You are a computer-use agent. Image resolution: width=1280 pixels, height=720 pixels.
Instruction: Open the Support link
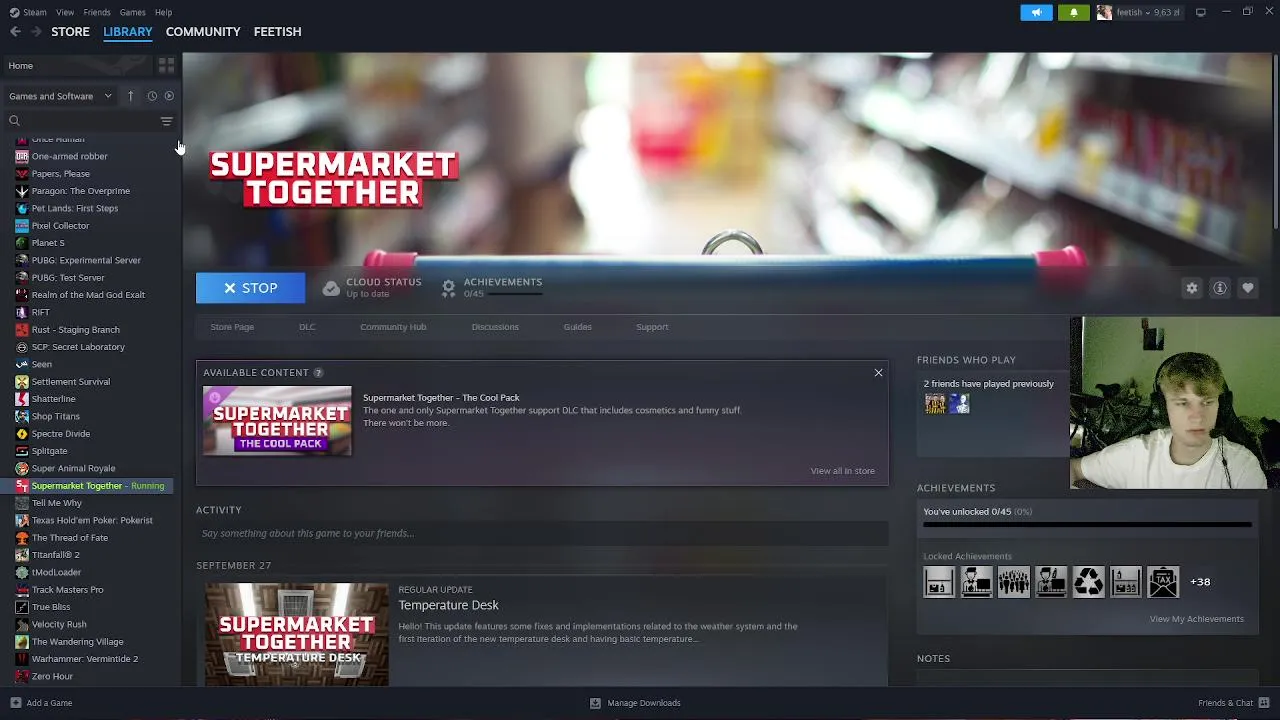652,327
